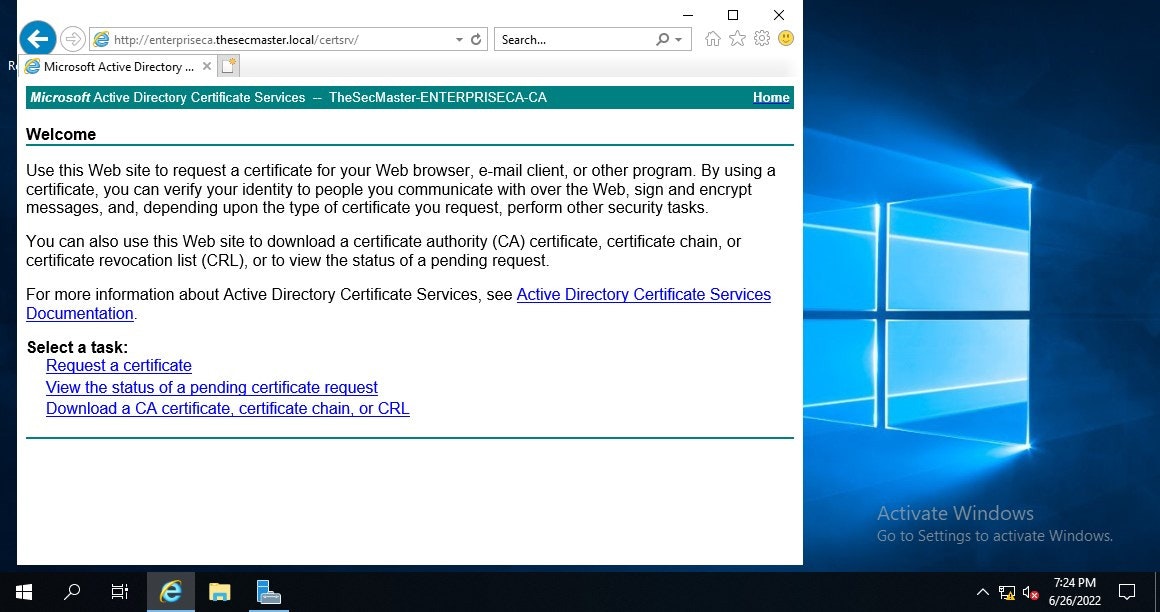The width and height of the screenshot is (1160, 612).
Task: Open File Explorer from taskbar
Action: (220, 592)
